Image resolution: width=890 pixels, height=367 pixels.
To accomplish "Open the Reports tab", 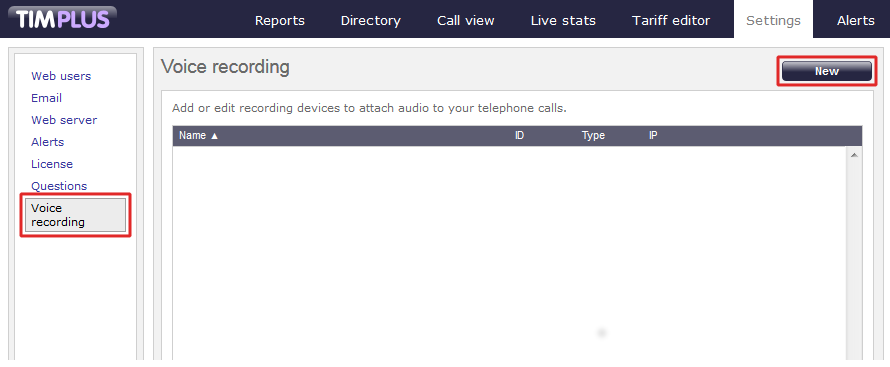I will pyautogui.click(x=280, y=20).
